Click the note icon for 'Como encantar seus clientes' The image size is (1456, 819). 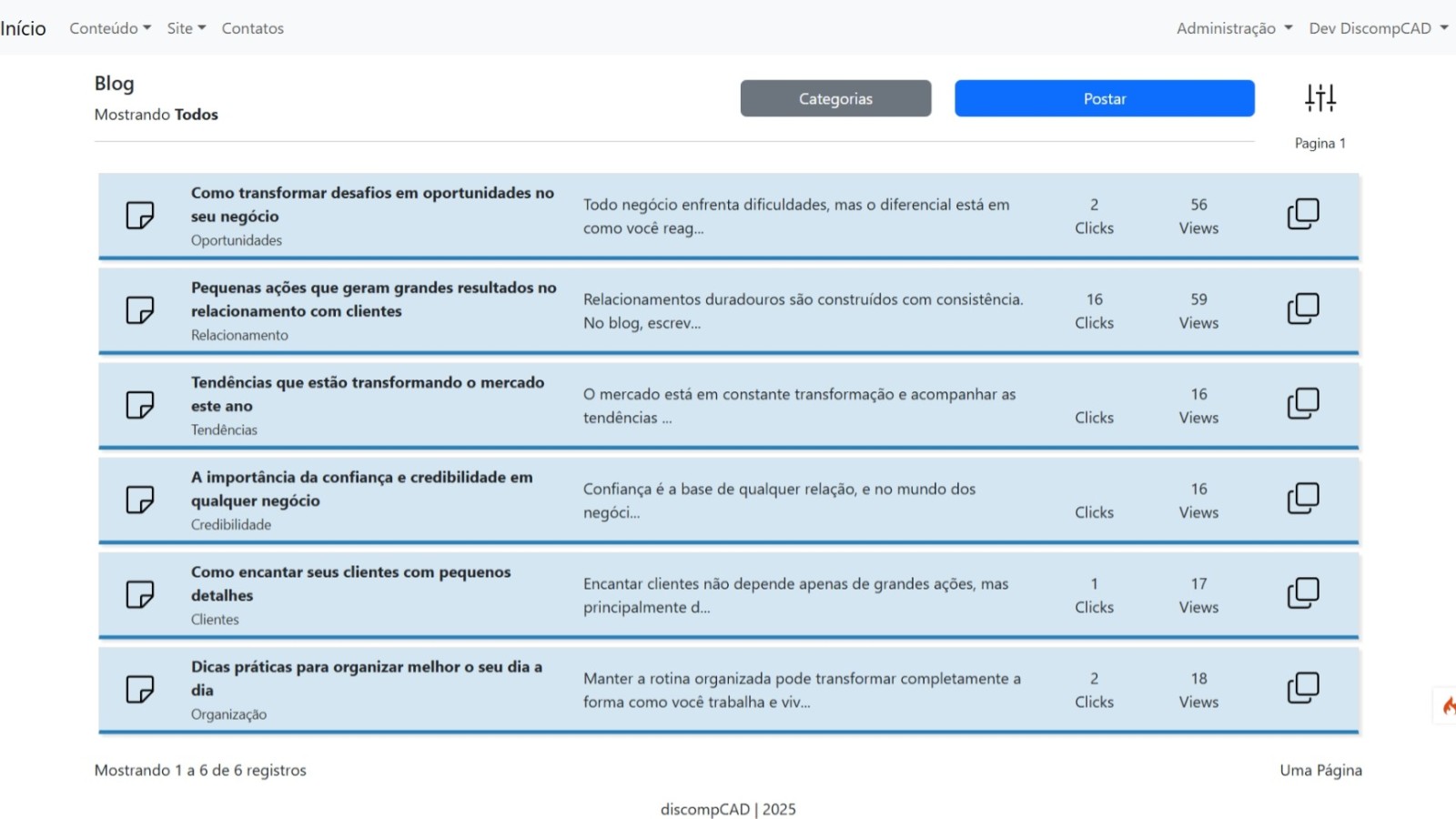pos(139,594)
